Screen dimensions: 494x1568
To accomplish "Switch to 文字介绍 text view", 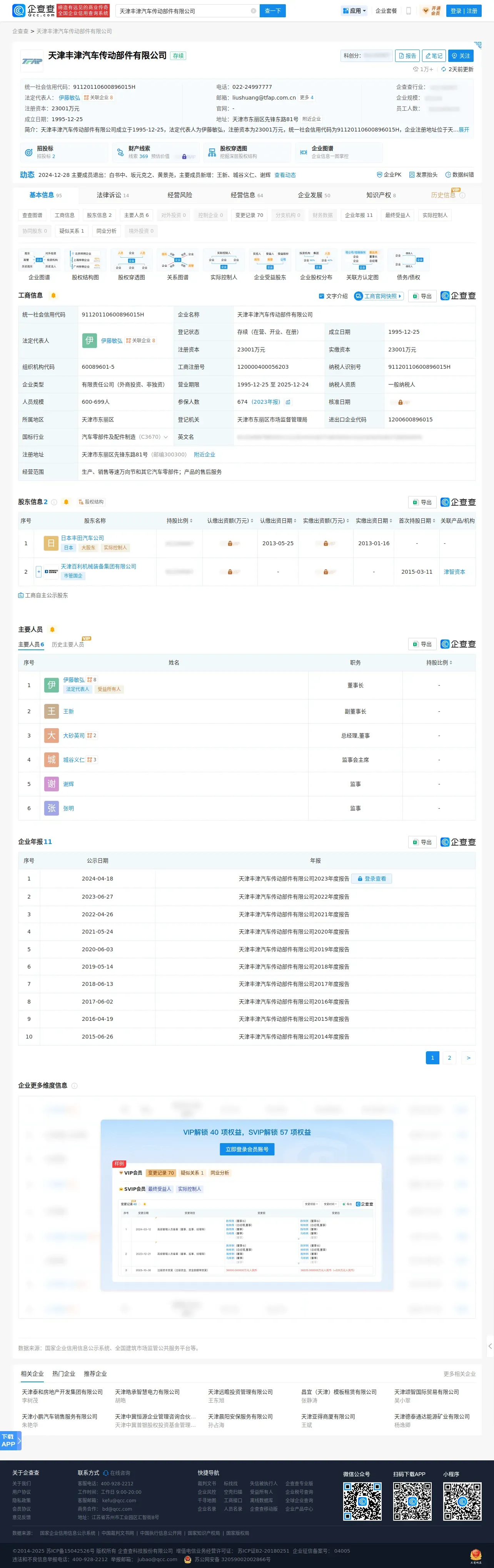I will [x=333, y=296].
